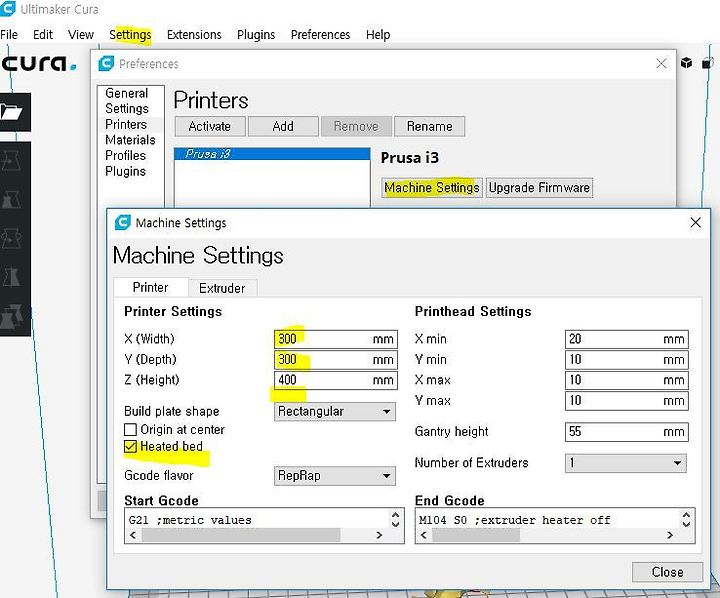Click the Cura logo in Machine Settings title bar

point(122,222)
